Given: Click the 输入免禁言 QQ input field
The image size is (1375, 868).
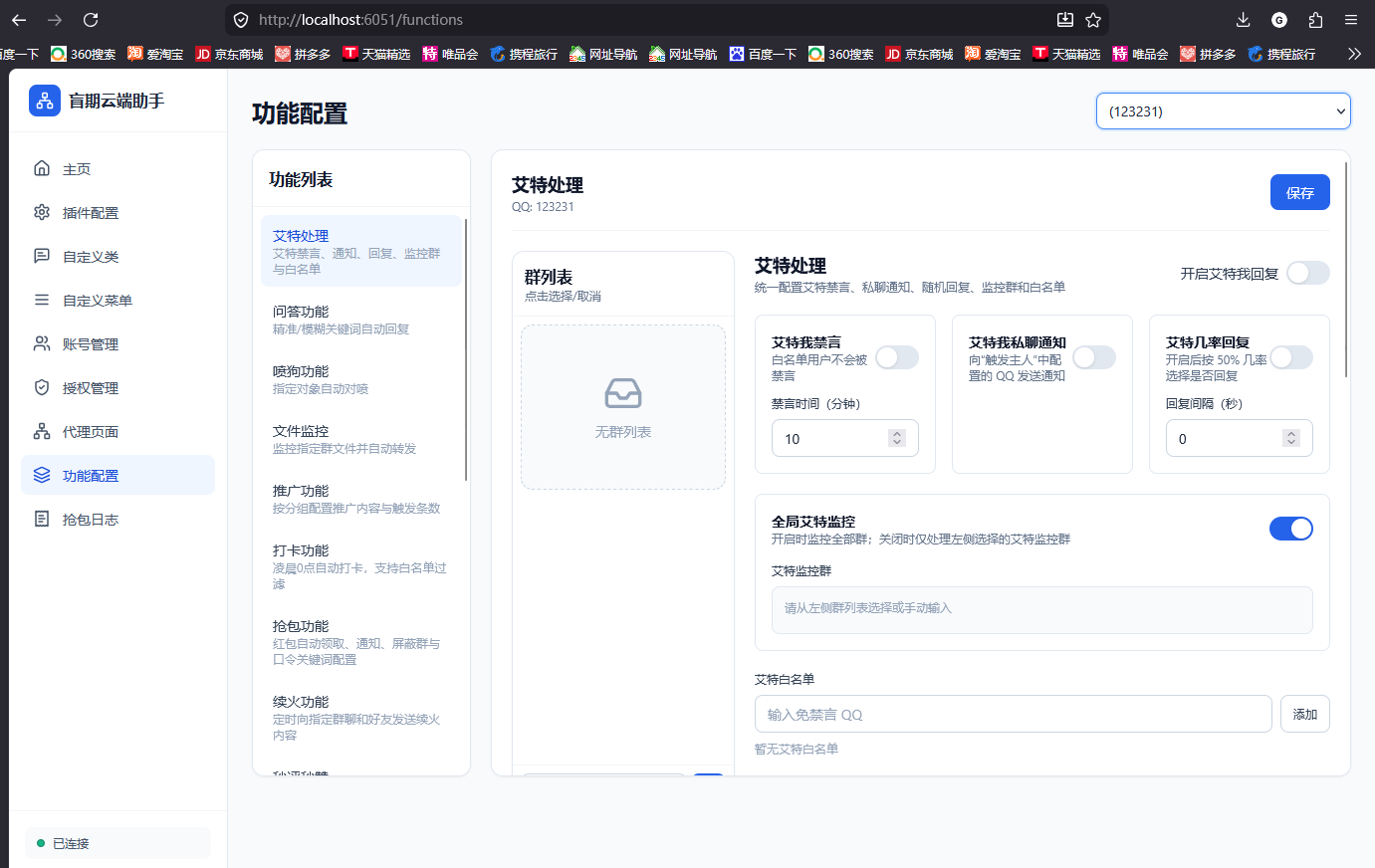Looking at the screenshot, I should [1014, 714].
